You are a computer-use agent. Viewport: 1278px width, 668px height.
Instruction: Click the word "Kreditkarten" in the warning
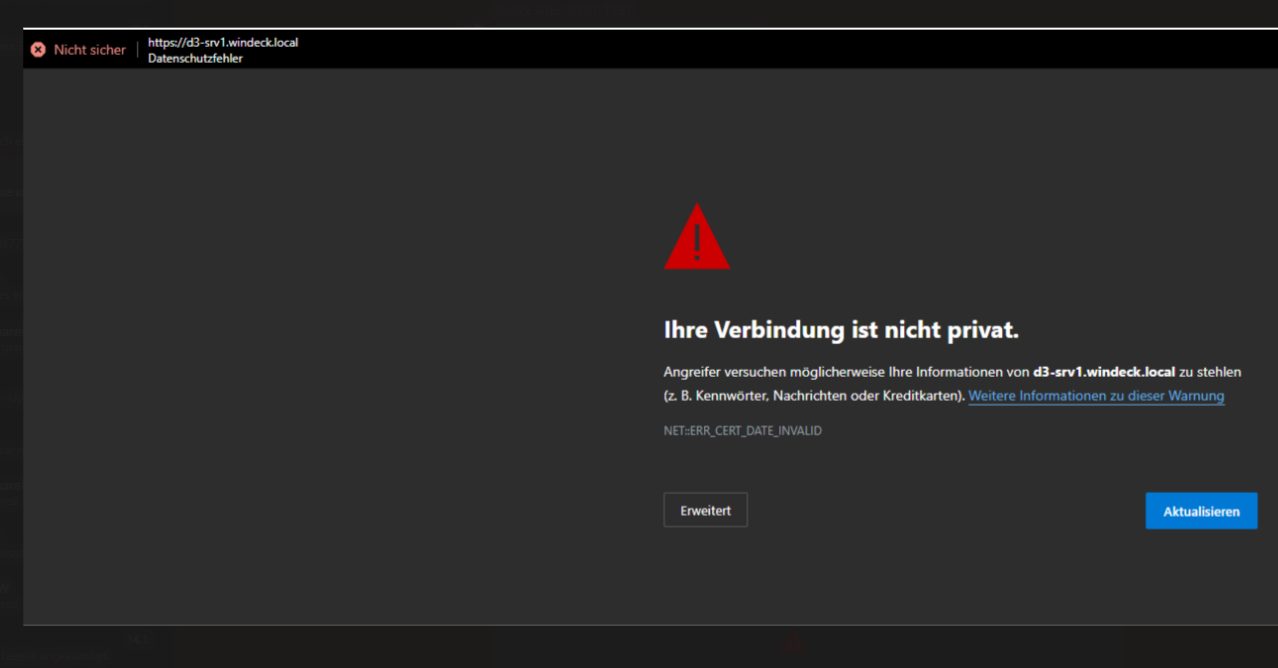924,396
